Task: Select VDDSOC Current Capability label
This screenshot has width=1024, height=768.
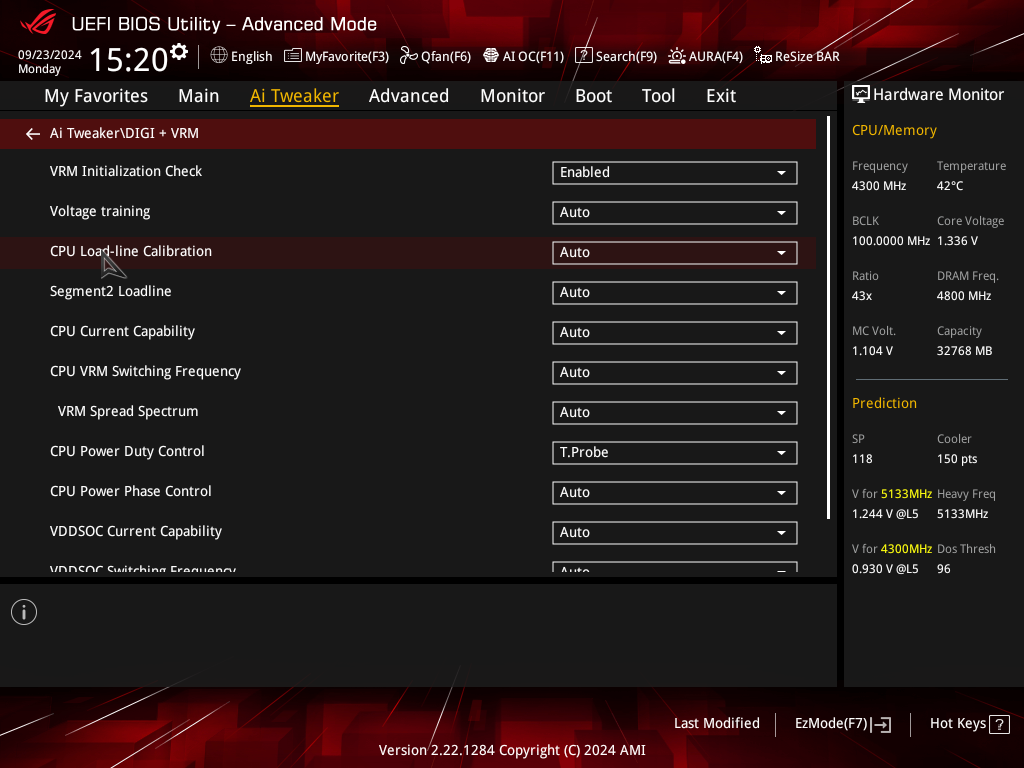Action: point(136,532)
